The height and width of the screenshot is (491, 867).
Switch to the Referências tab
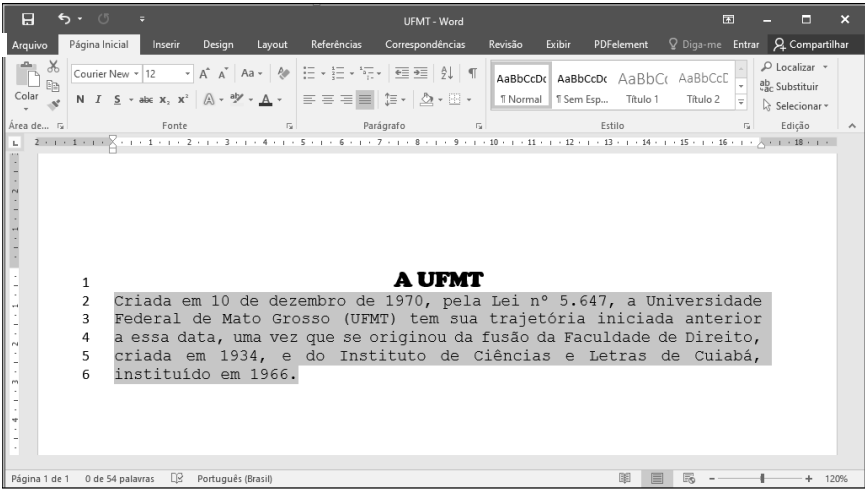(336, 44)
